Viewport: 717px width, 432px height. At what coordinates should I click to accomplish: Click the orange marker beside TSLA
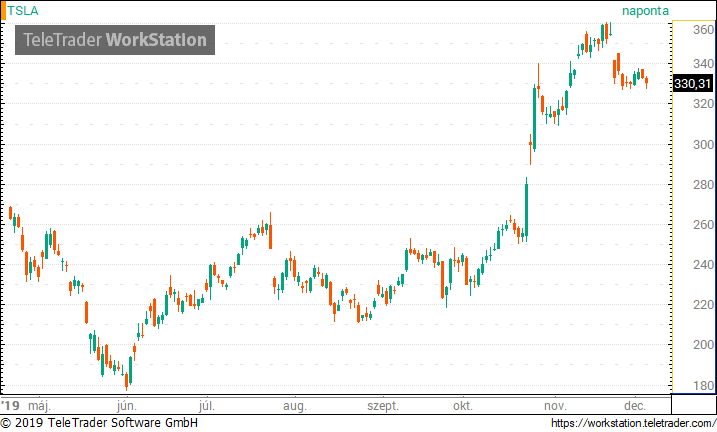pos(3,11)
